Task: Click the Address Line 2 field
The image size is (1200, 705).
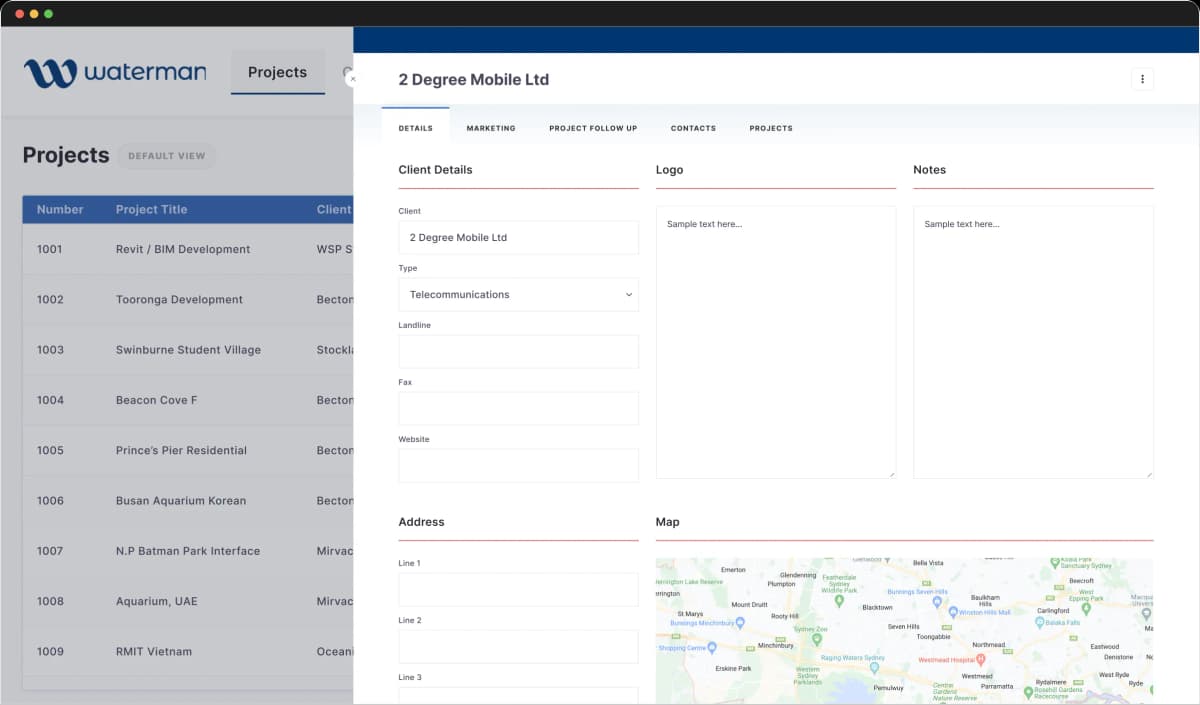Action: click(x=518, y=646)
